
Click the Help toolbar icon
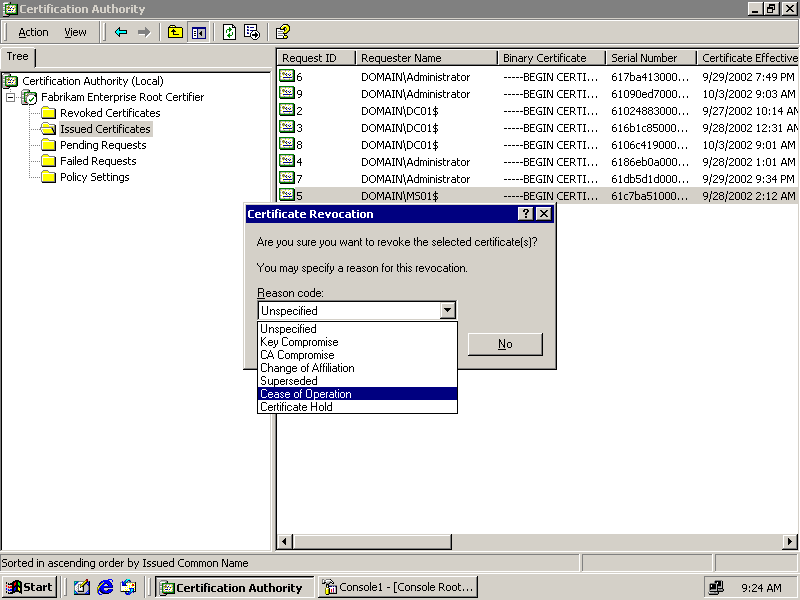click(283, 32)
